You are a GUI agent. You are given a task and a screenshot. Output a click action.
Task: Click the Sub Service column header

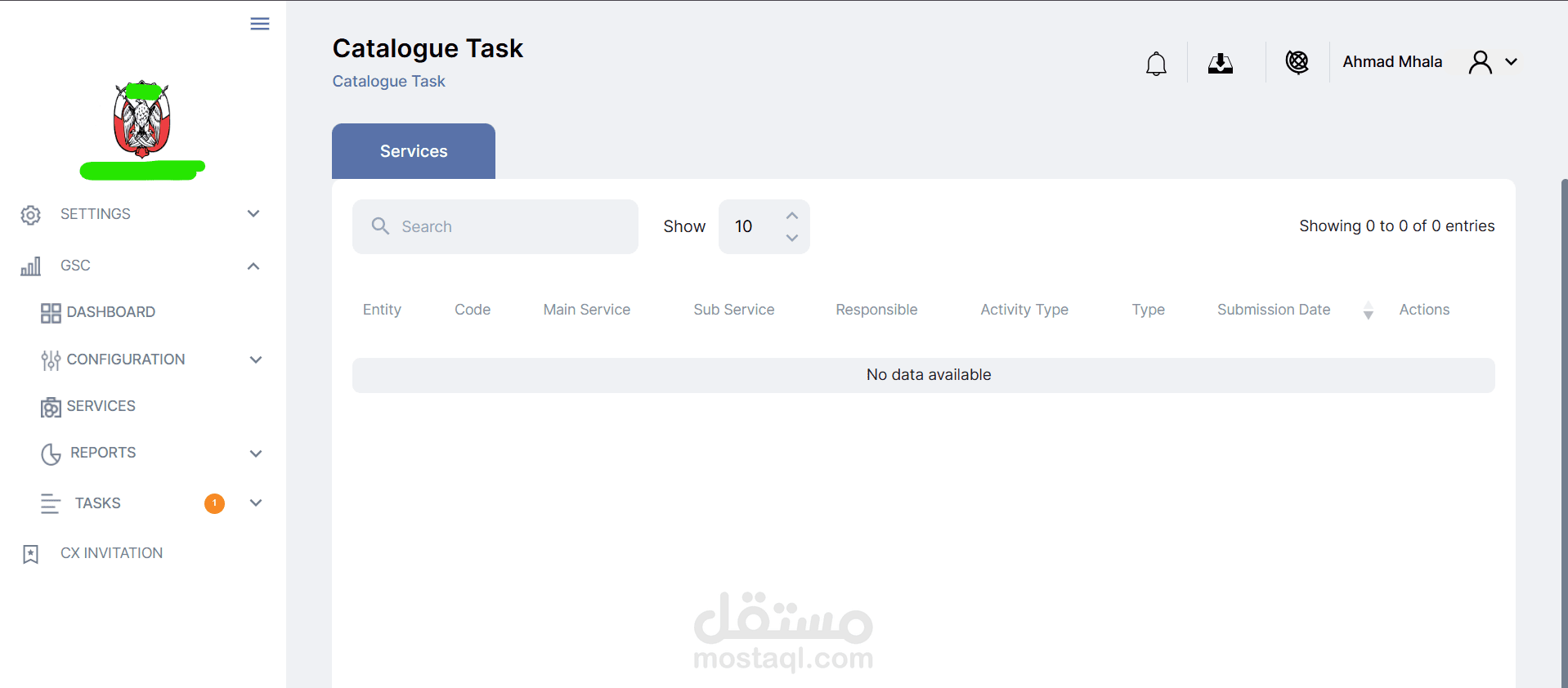tap(734, 310)
